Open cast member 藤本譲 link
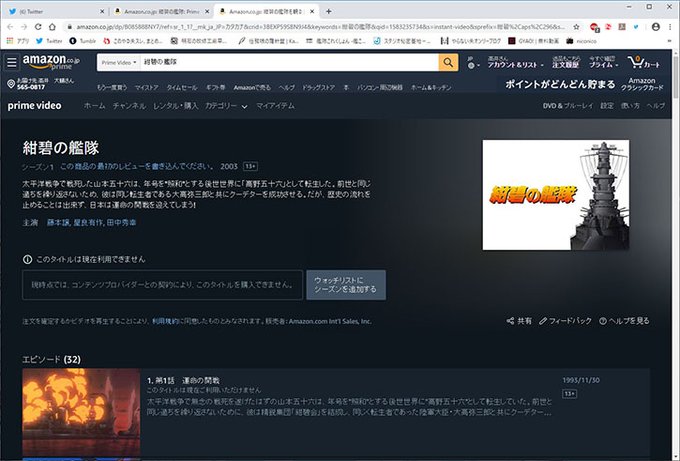Viewport: 680px width, 461px height. 58,222
